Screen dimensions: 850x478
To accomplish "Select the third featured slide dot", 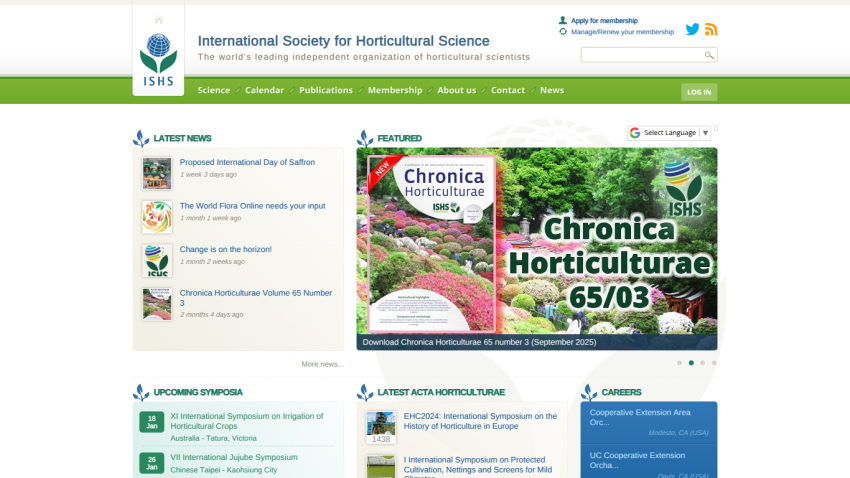I will click(x=703, y=363).
